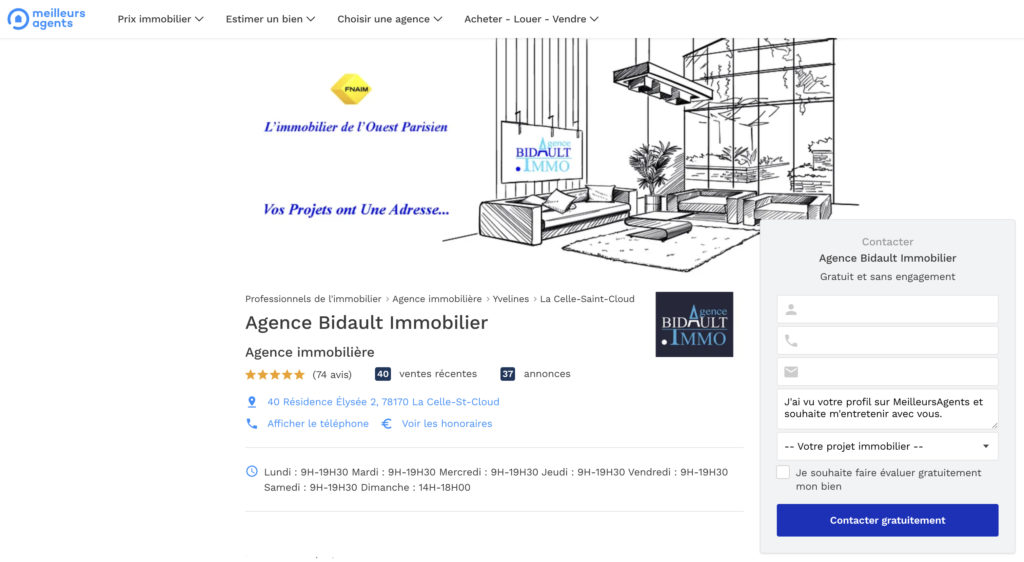Expand the Estimer un bien menu
Image resolution: width=1024 pixels, height=562 pixels.
[270, 19]
